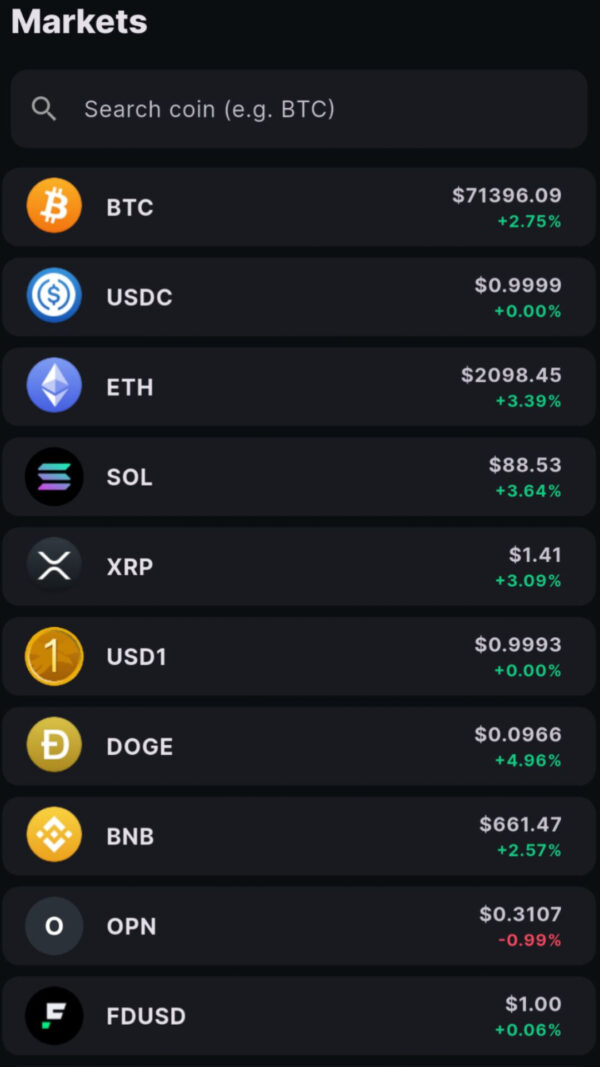Click the OPN circle icon
The image size is (600, 1067).
tap(54, 926)
